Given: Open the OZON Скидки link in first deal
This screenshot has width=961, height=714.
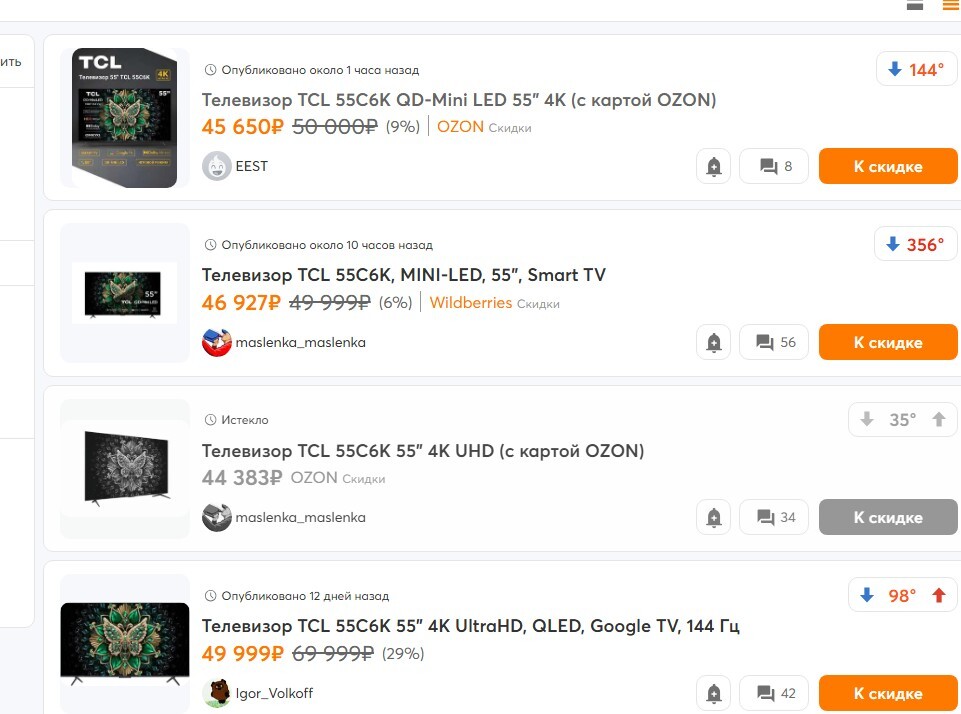Looking at the screenshot, I should point(484,127).
